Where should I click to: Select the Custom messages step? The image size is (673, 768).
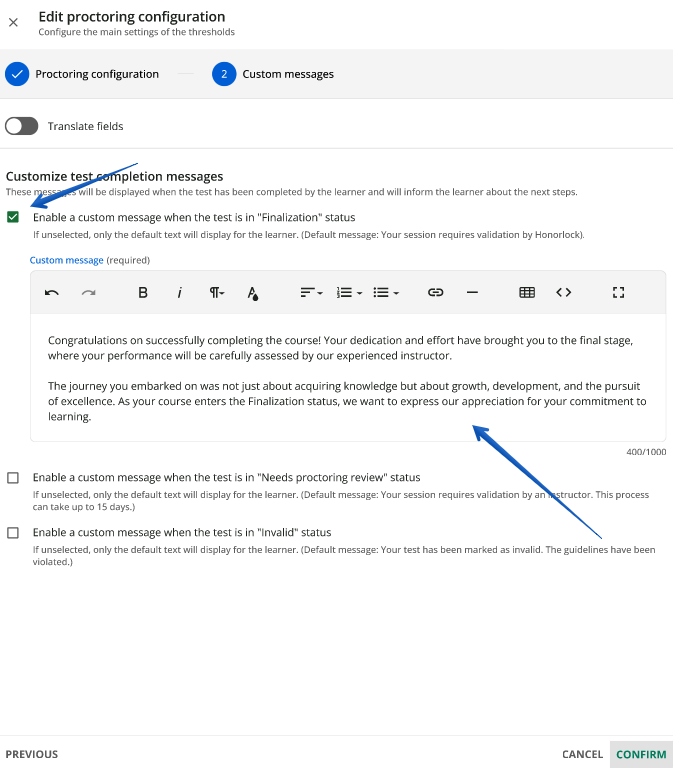[x=273, y=74]
